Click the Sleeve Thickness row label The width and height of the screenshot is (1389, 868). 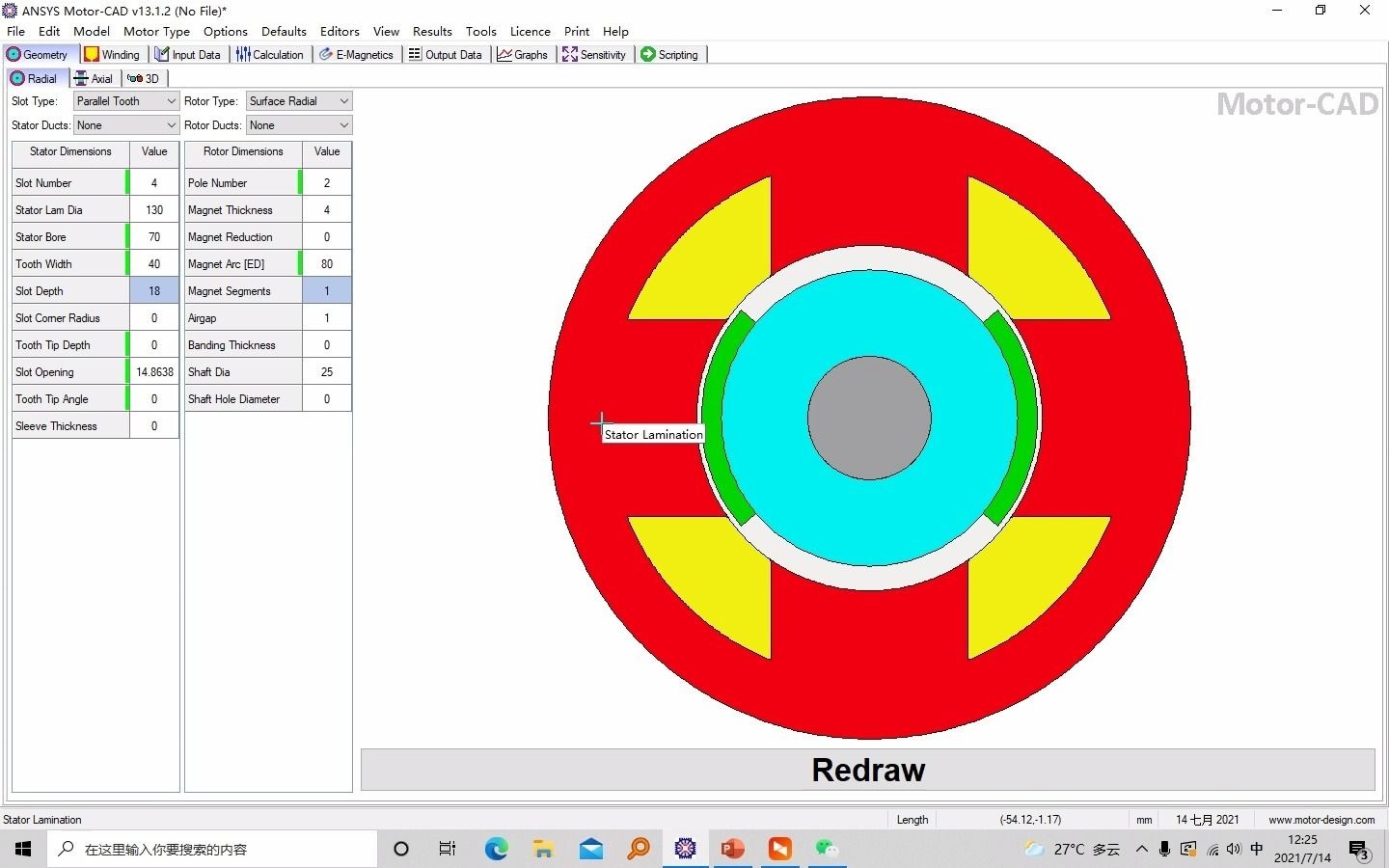coord(70,426)
